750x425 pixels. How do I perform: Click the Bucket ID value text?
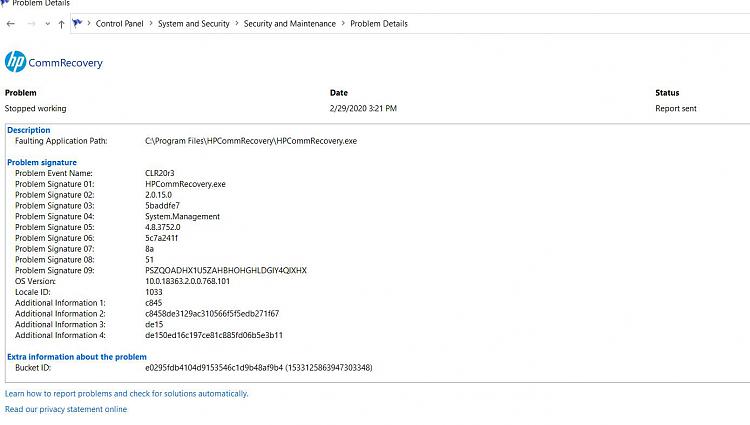pyautogui.click(x=258, y=367)
